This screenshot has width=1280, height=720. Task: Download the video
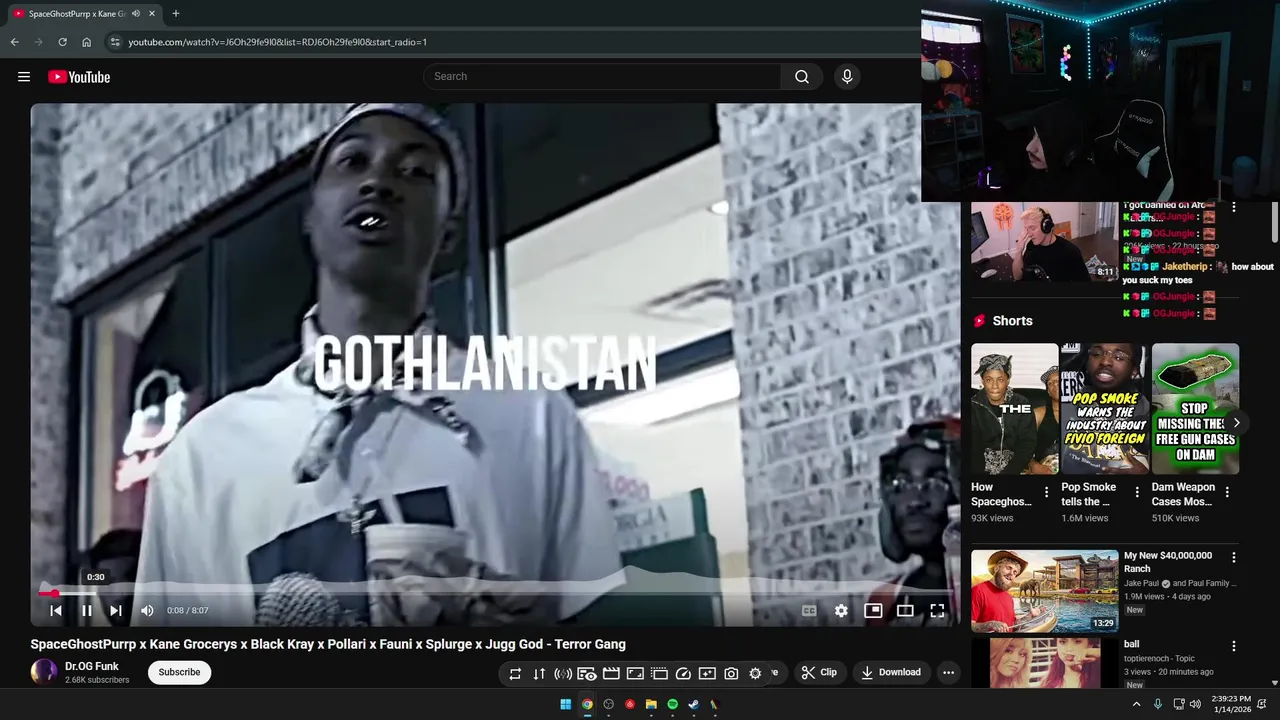tap(891, 673)
